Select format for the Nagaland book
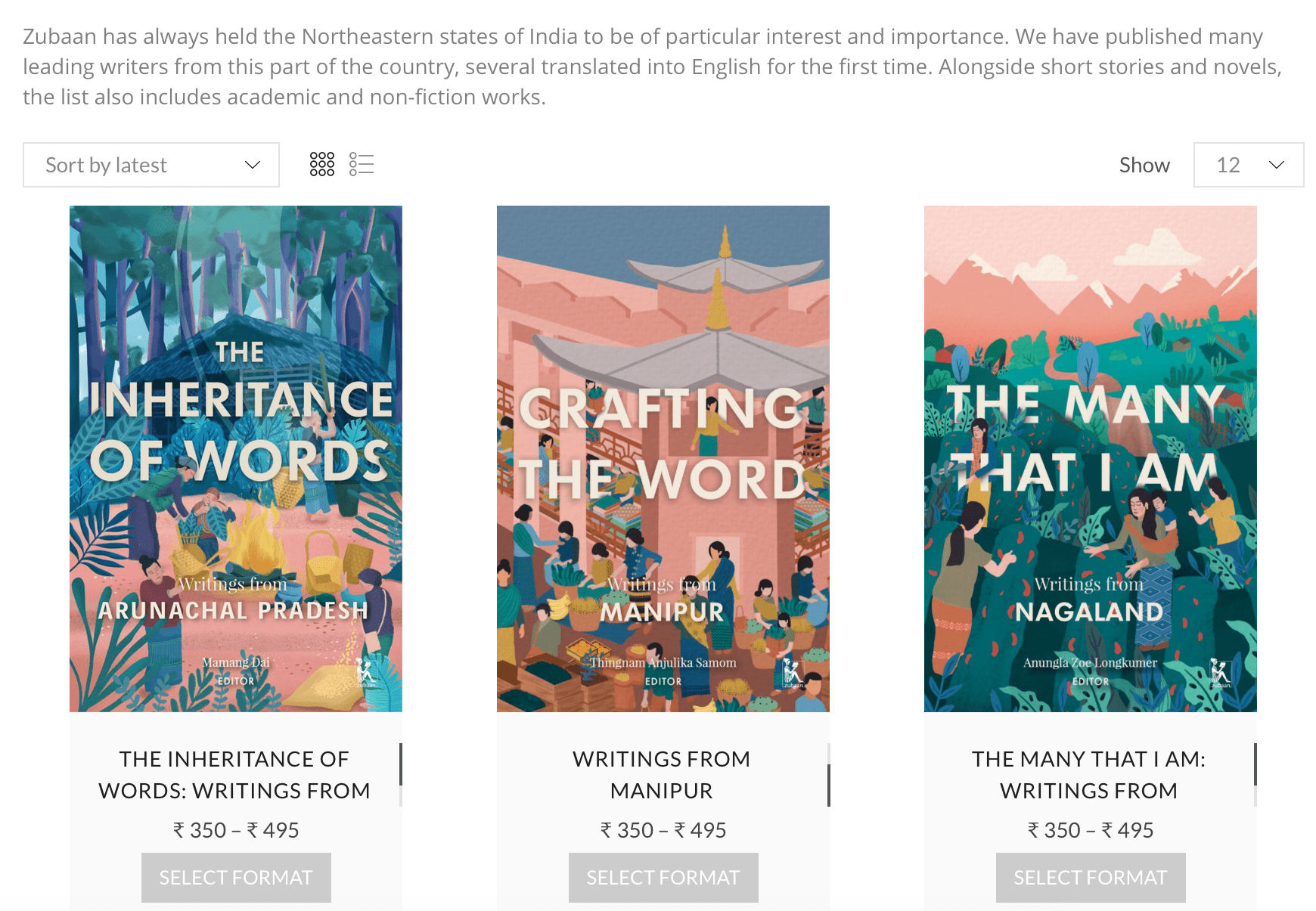This screenshot has height=911, width=1316. (1091, 878)
